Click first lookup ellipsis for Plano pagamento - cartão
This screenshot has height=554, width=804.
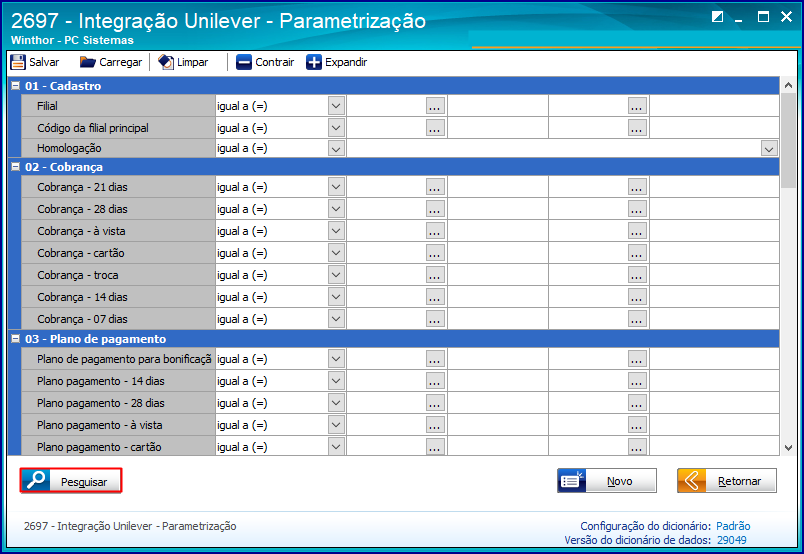coord(435,447)
